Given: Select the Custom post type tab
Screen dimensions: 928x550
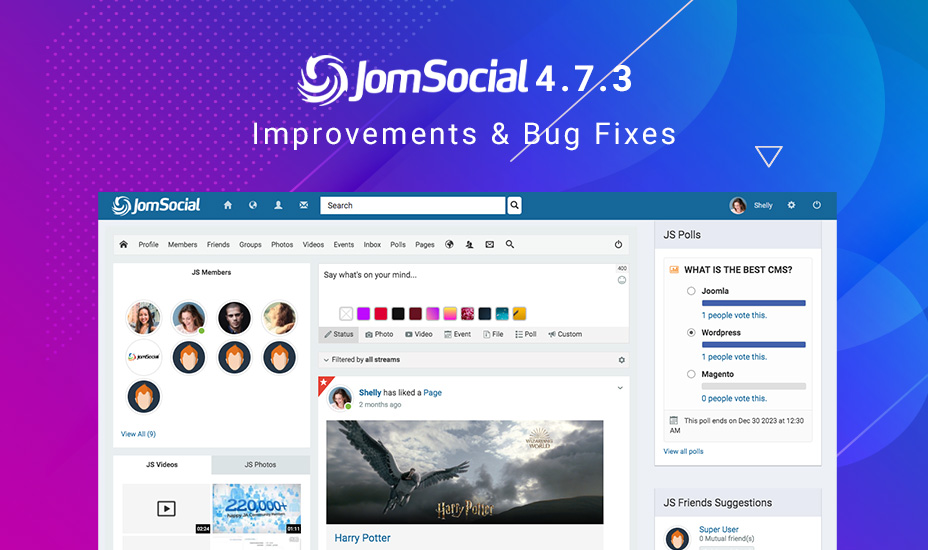Looking at the screenshot, I should pyautogui.click(x=565, y=334).
